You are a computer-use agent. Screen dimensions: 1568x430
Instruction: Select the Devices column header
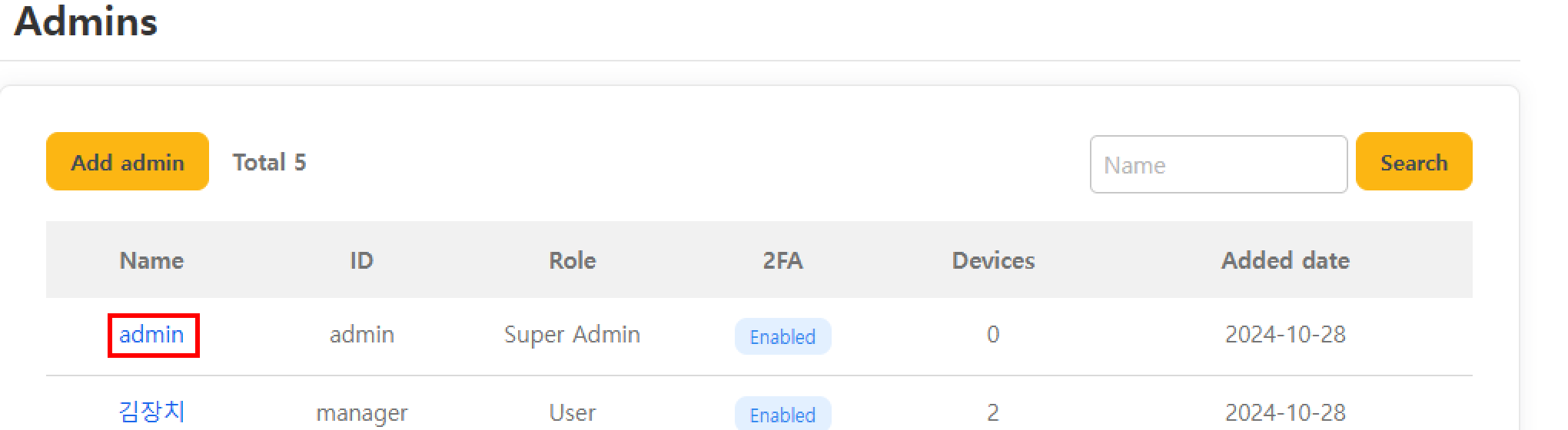click(x=993, y=260)
